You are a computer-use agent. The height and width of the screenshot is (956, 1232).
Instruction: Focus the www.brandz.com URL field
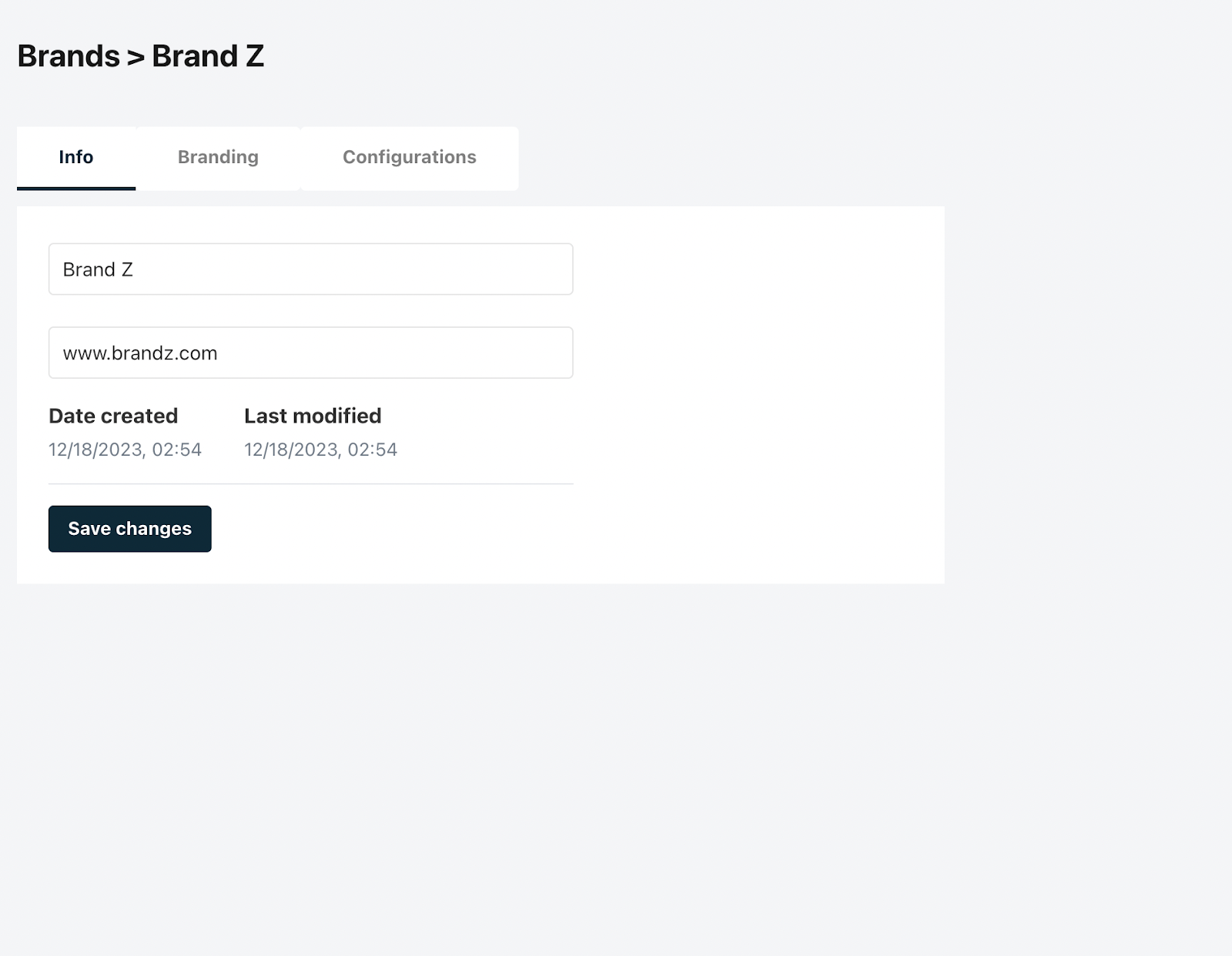pos(310,353)
